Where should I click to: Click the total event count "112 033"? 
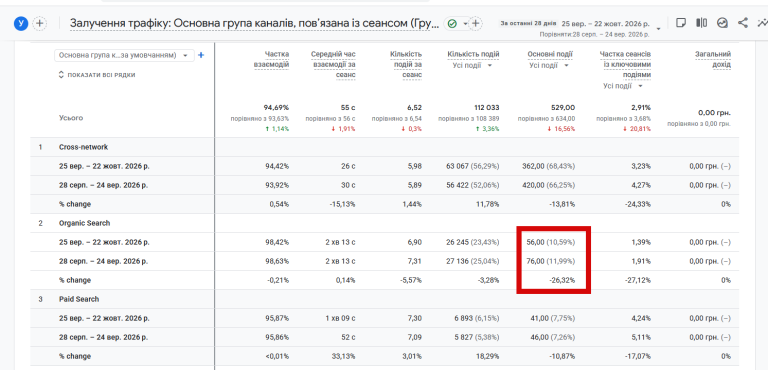tap(485, 107)
